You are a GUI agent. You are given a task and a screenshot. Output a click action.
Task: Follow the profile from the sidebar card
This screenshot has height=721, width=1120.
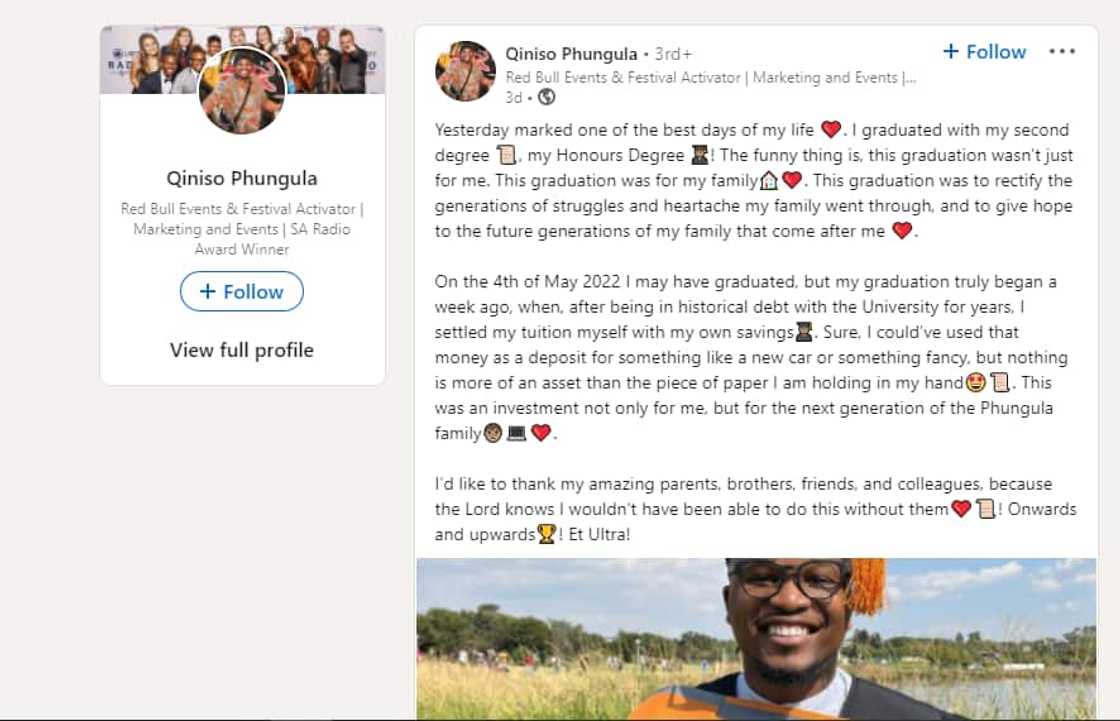point(241,291)
